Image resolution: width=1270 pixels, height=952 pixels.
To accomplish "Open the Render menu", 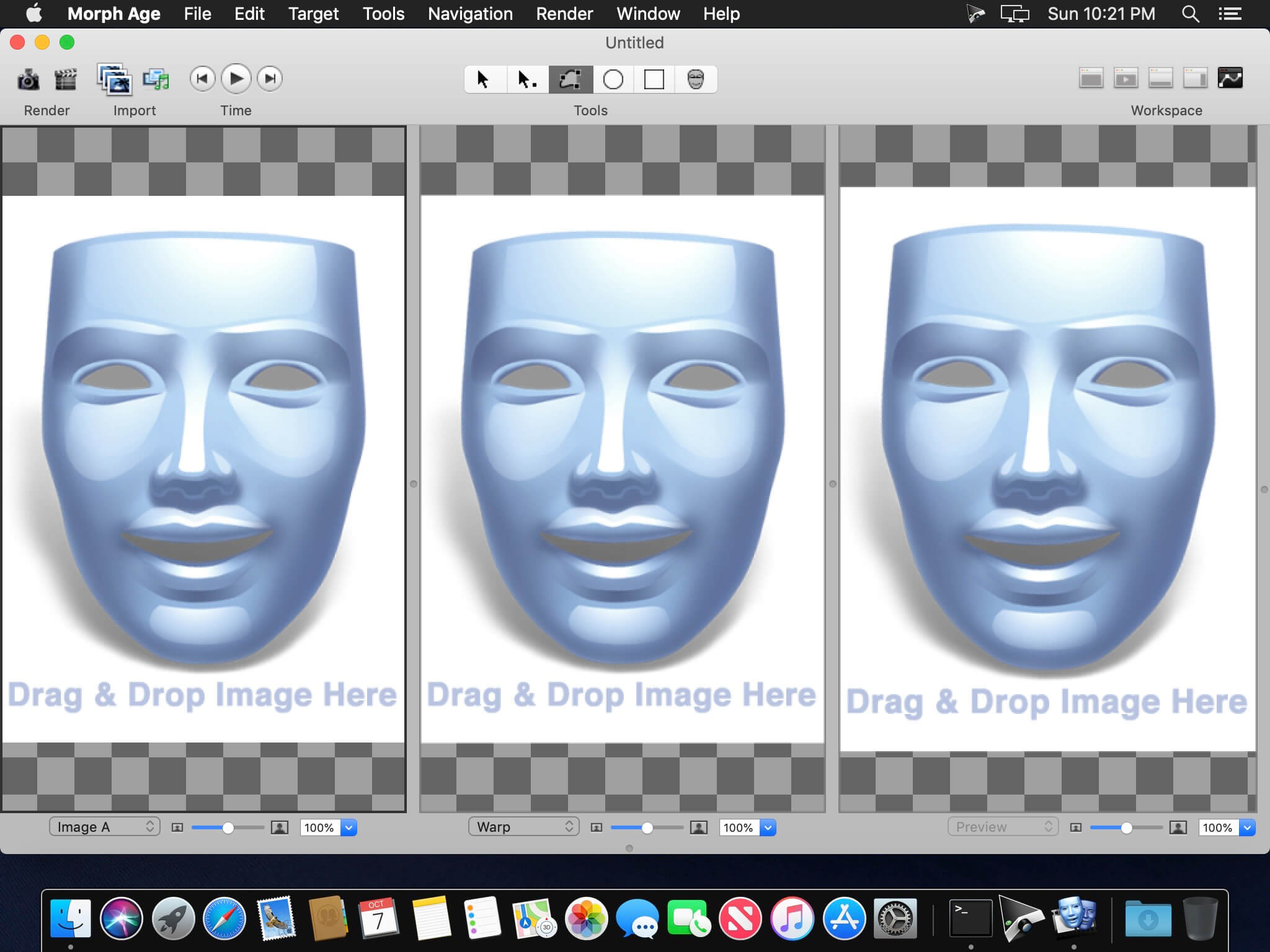I will [x=564, y=14].
